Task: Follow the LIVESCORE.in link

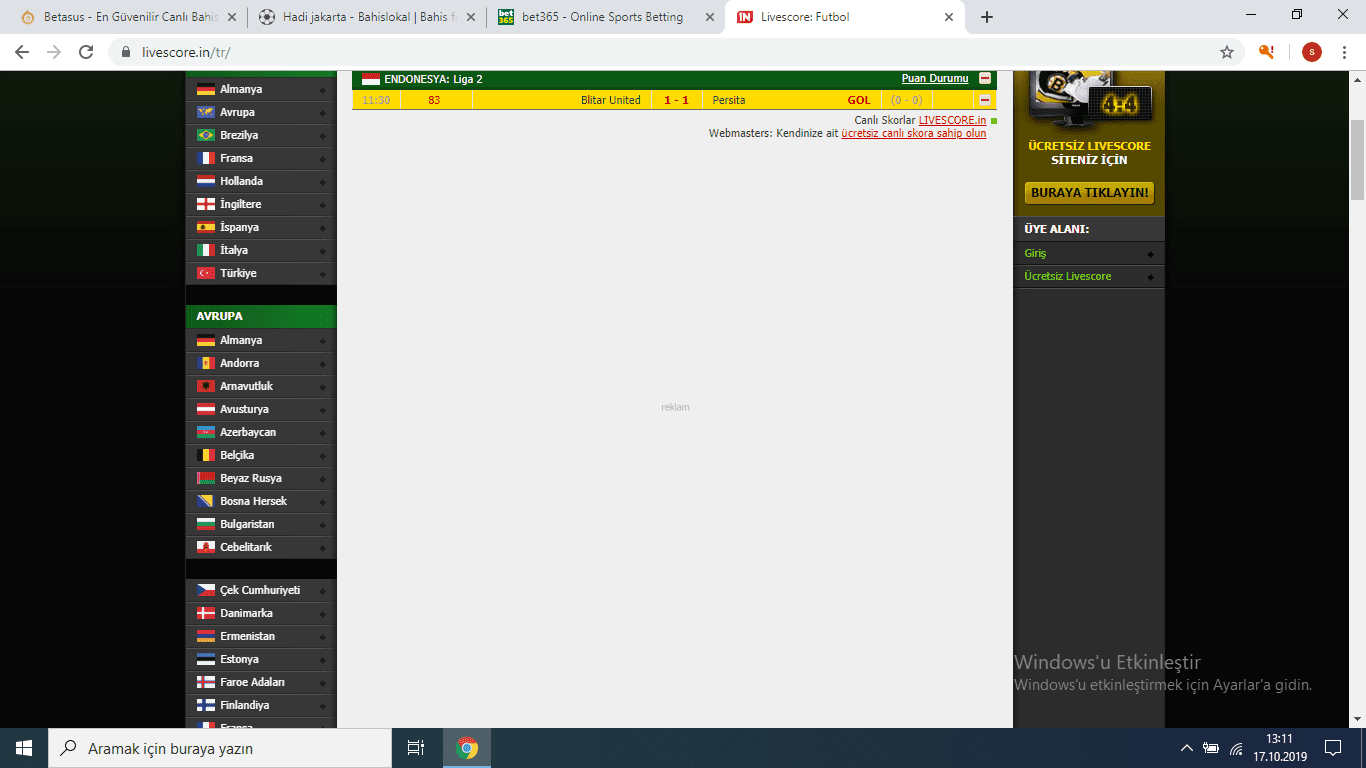Action: (x=952, y=120)
